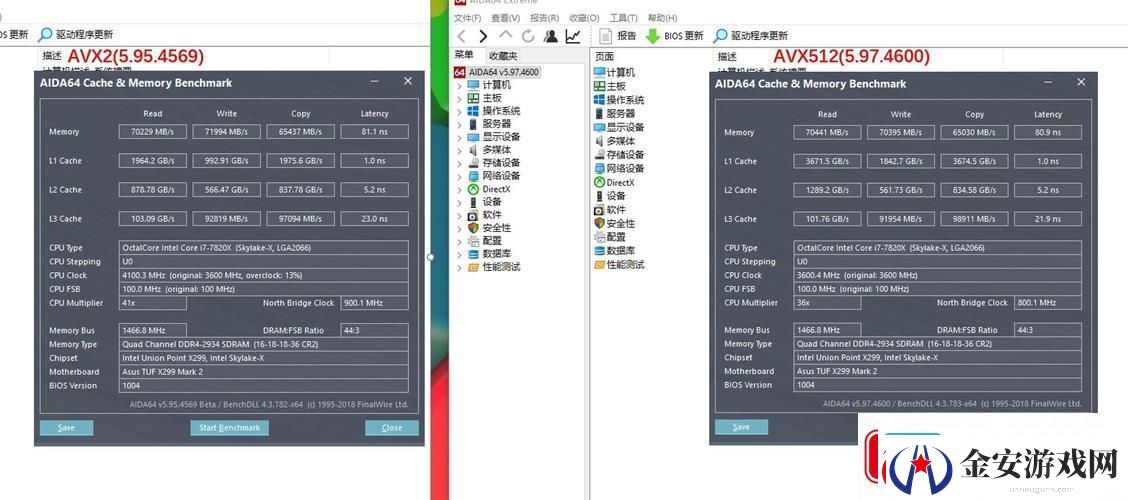Open the 收藏(O) menu
The width and height of the screenshot is (1128, 500).
(584, 18)
